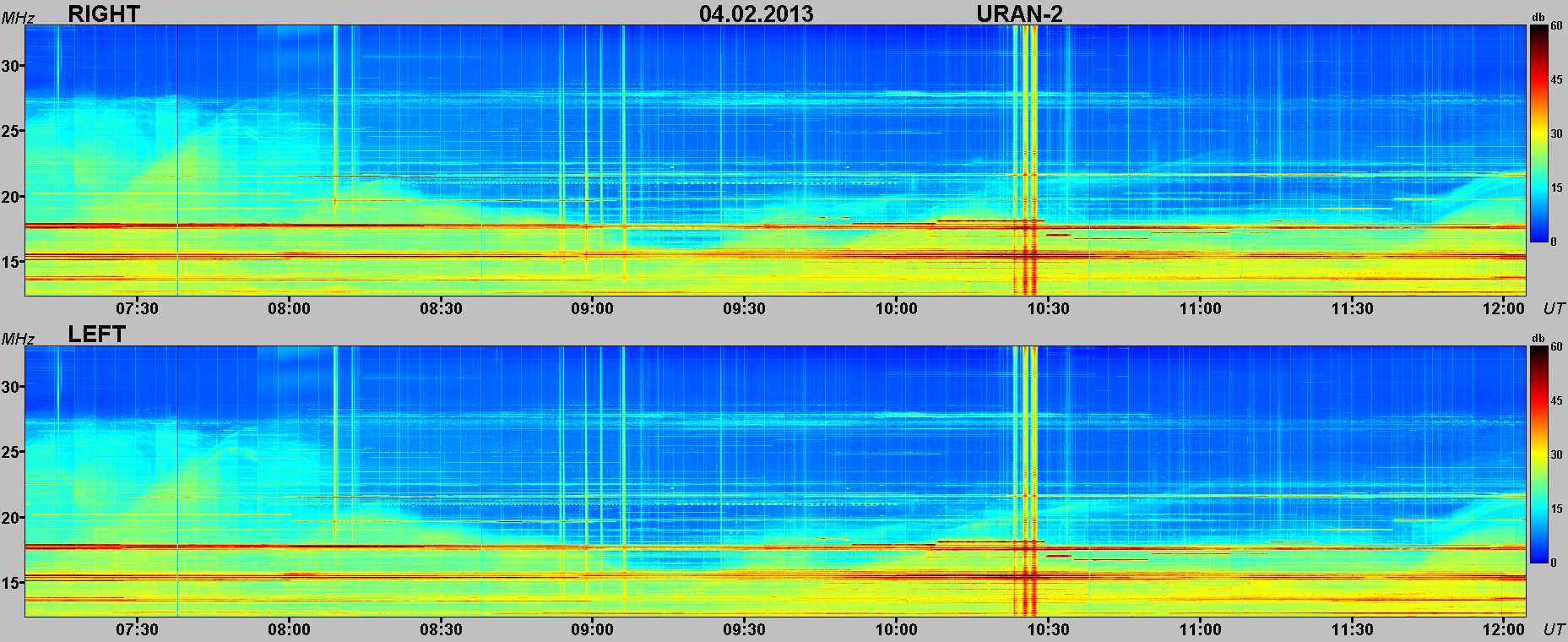Click the 0 value on RIGHT colorbar
The image size is (1568, 642).
(1554, 242)
